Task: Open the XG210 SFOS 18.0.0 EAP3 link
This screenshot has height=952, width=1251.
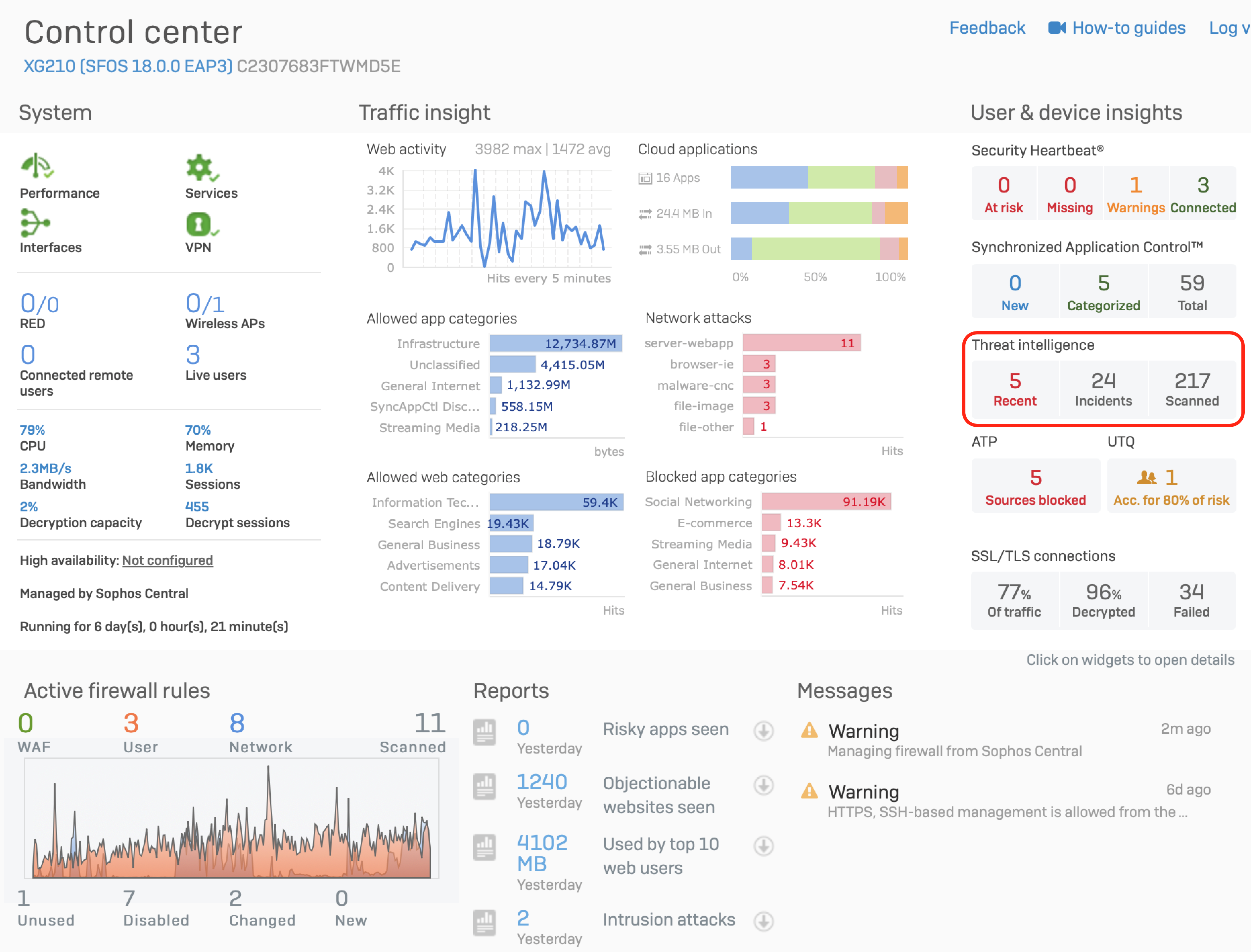Action: point(127,66)
